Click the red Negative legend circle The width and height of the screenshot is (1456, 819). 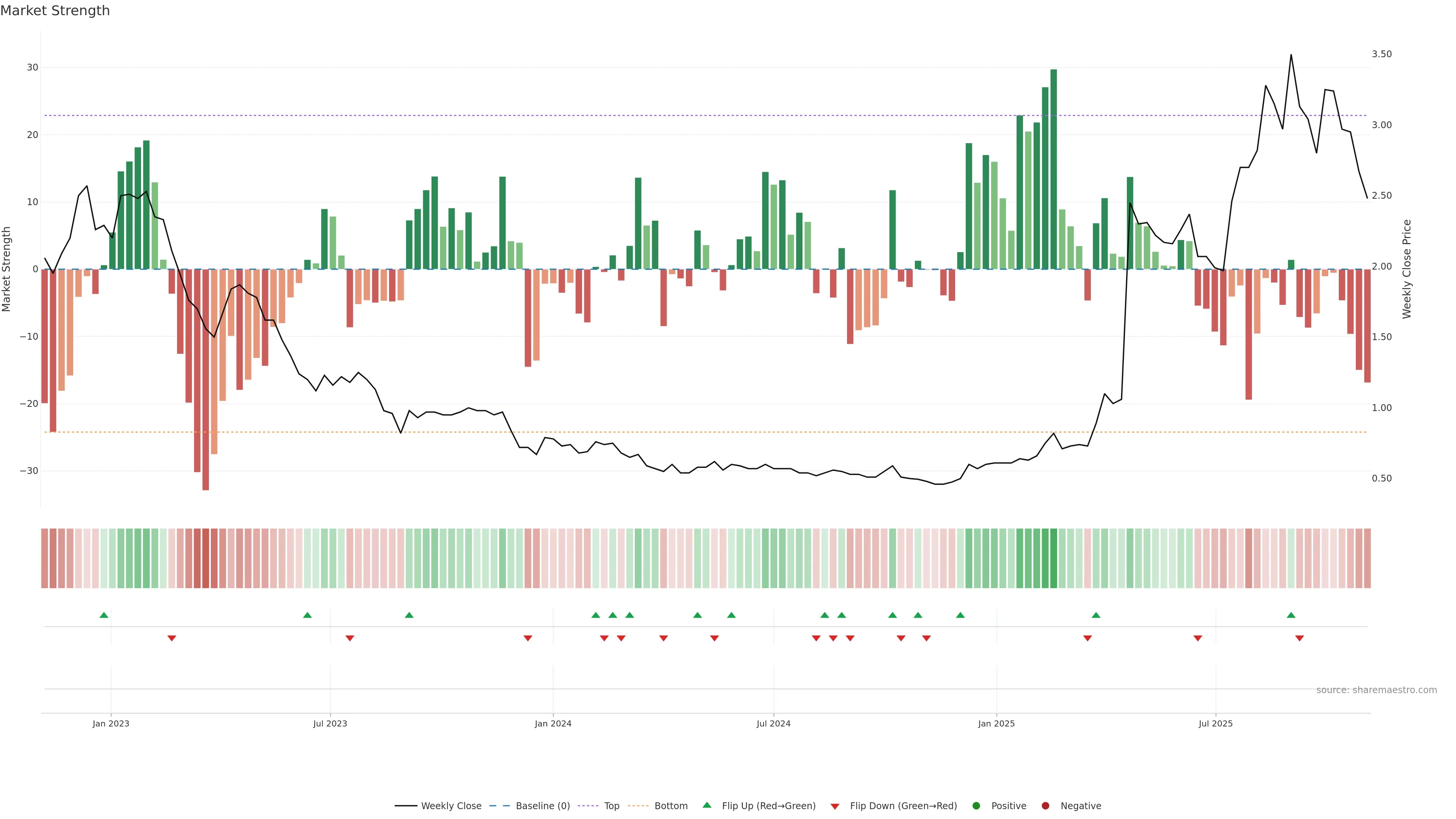(x=1045, y=806)
